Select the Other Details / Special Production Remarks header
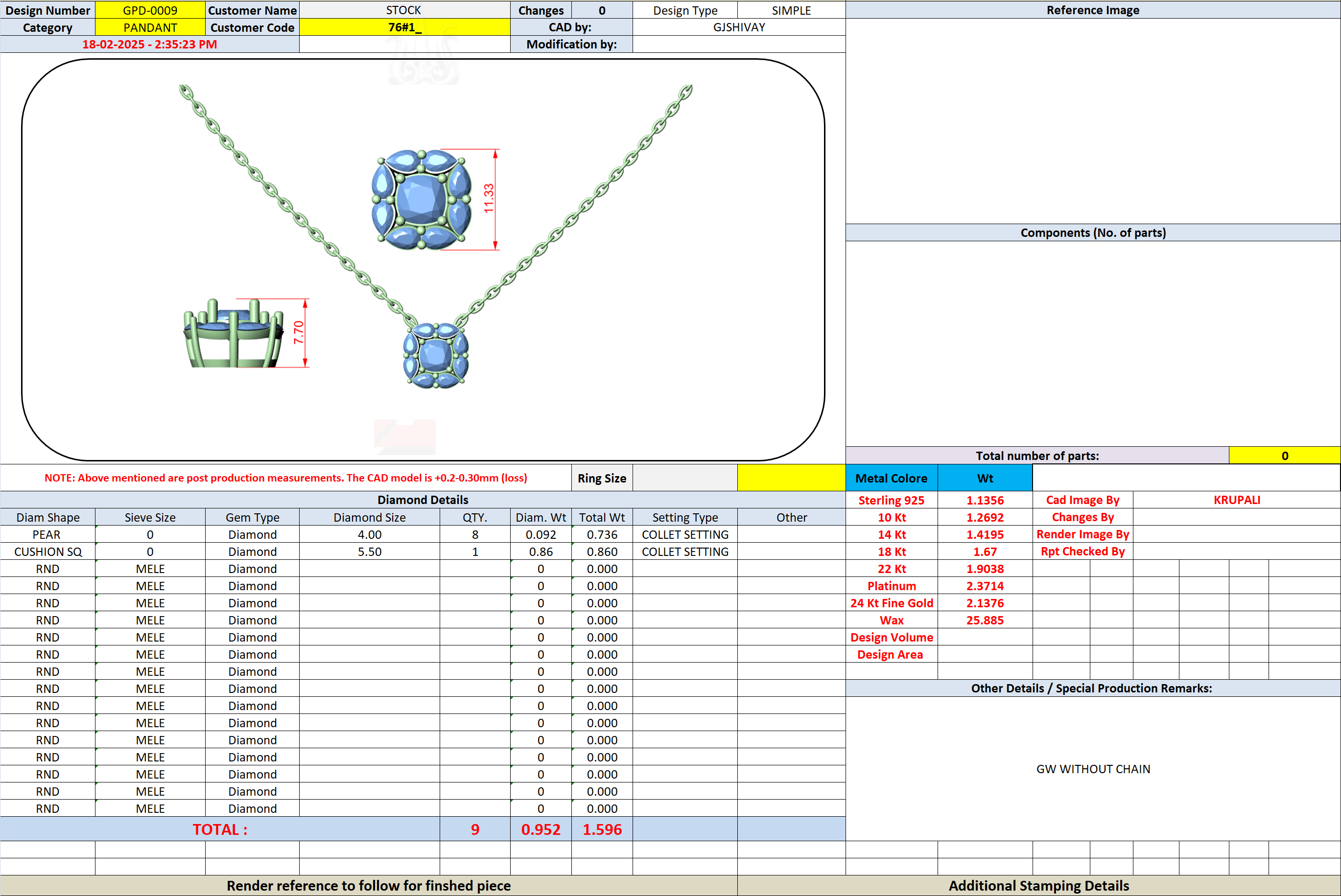Image resolution: width=1341 pixels, height=896 pixels. coord(1092,688)
